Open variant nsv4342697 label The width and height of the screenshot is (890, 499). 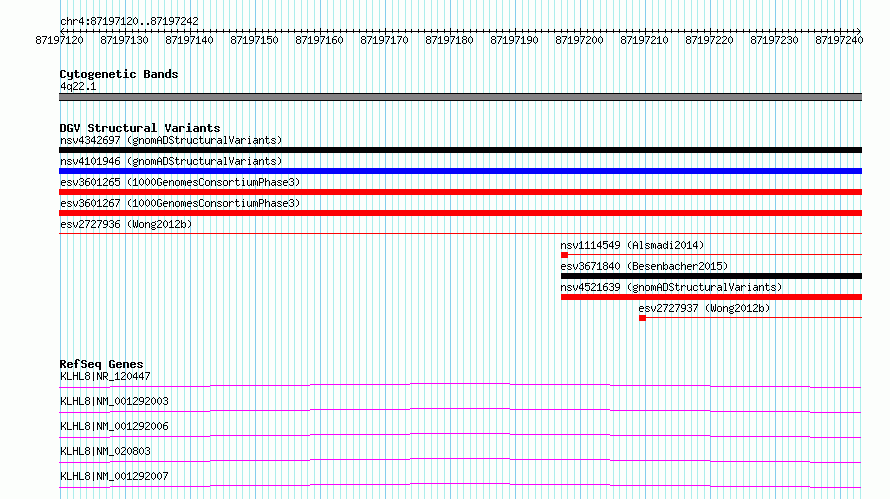click(x=171, y=140)
